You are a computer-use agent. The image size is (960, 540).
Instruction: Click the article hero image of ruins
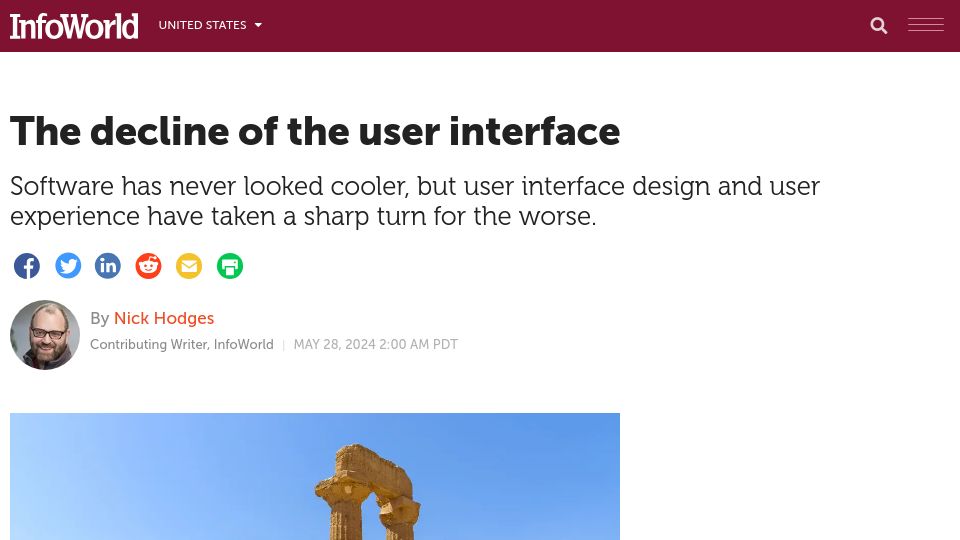[315, 476]
